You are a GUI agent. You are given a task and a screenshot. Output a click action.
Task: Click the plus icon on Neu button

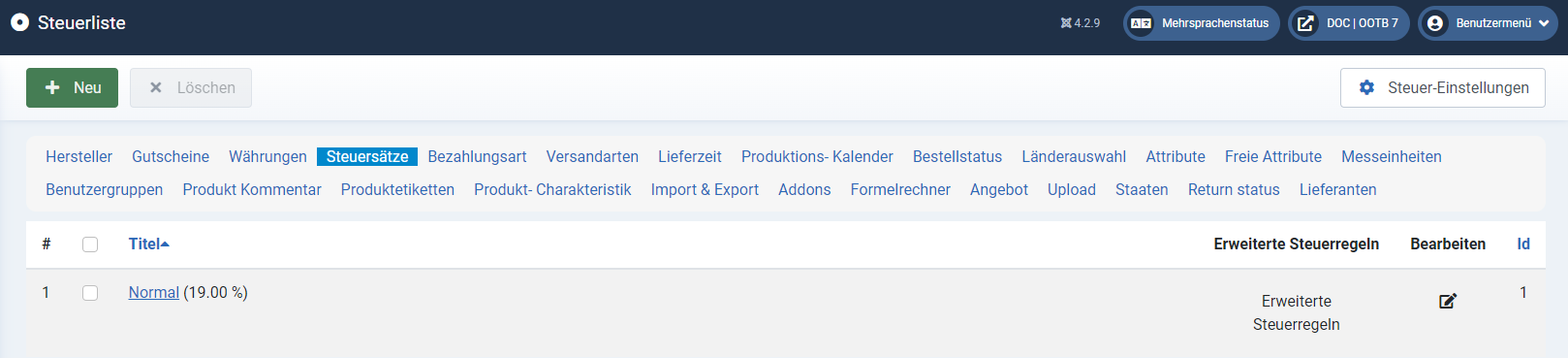[x=52, y=87]
